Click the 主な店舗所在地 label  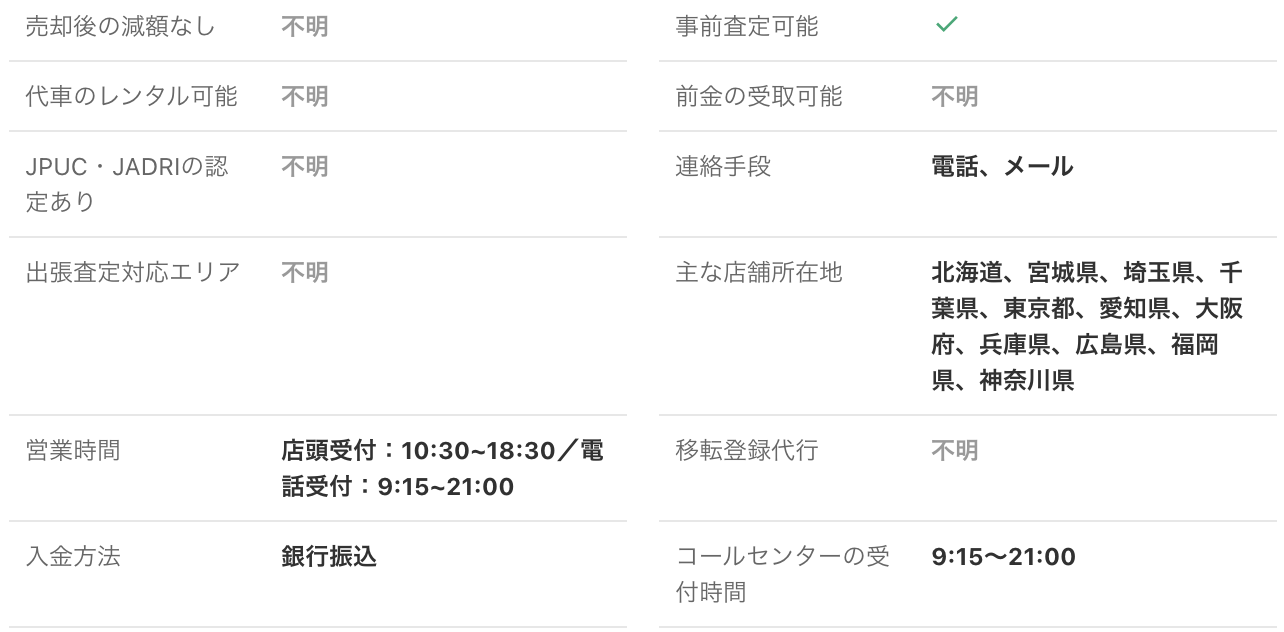[x=759, y=272]
